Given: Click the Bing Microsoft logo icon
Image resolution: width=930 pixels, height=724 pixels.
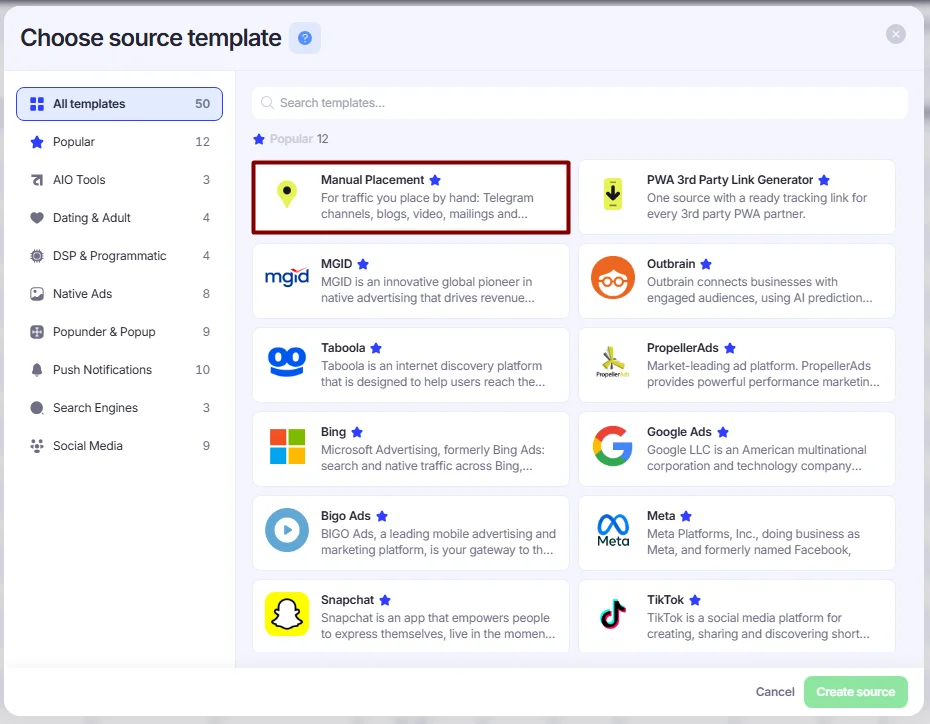Looking at the screenshot, I should point(288,446).
